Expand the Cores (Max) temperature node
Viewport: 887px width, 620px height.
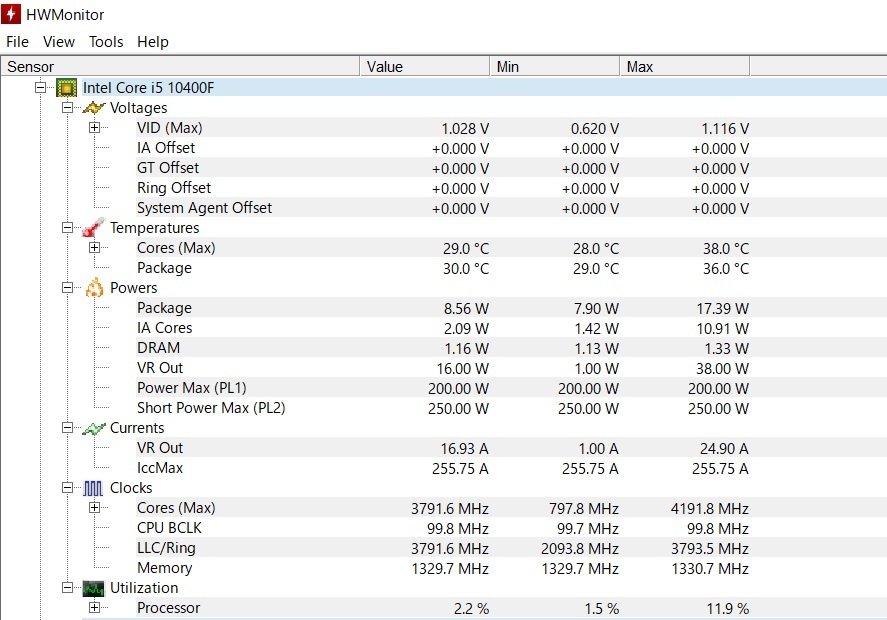(95, 248)
